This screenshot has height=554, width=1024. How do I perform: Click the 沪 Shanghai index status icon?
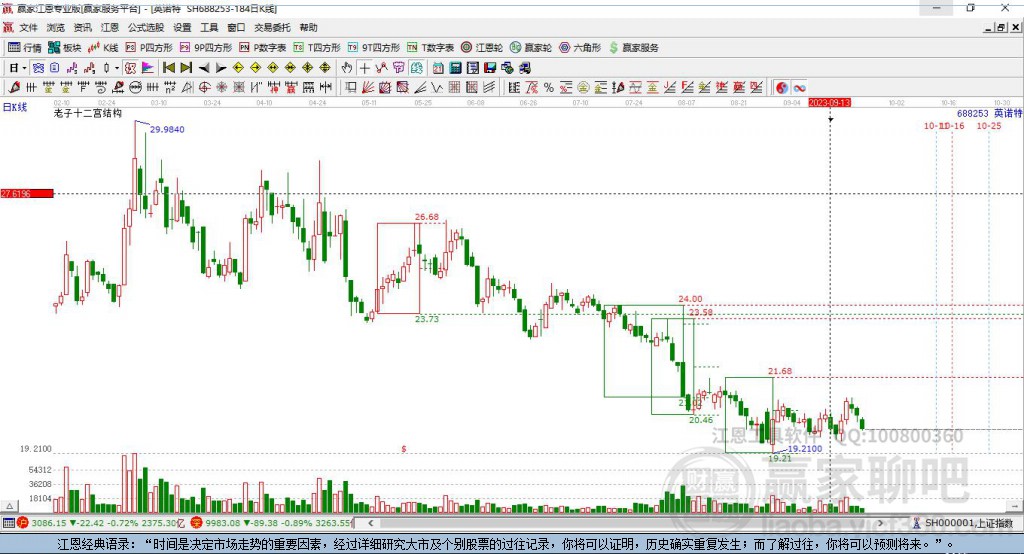pyautogui.click(x=22, y=523)
